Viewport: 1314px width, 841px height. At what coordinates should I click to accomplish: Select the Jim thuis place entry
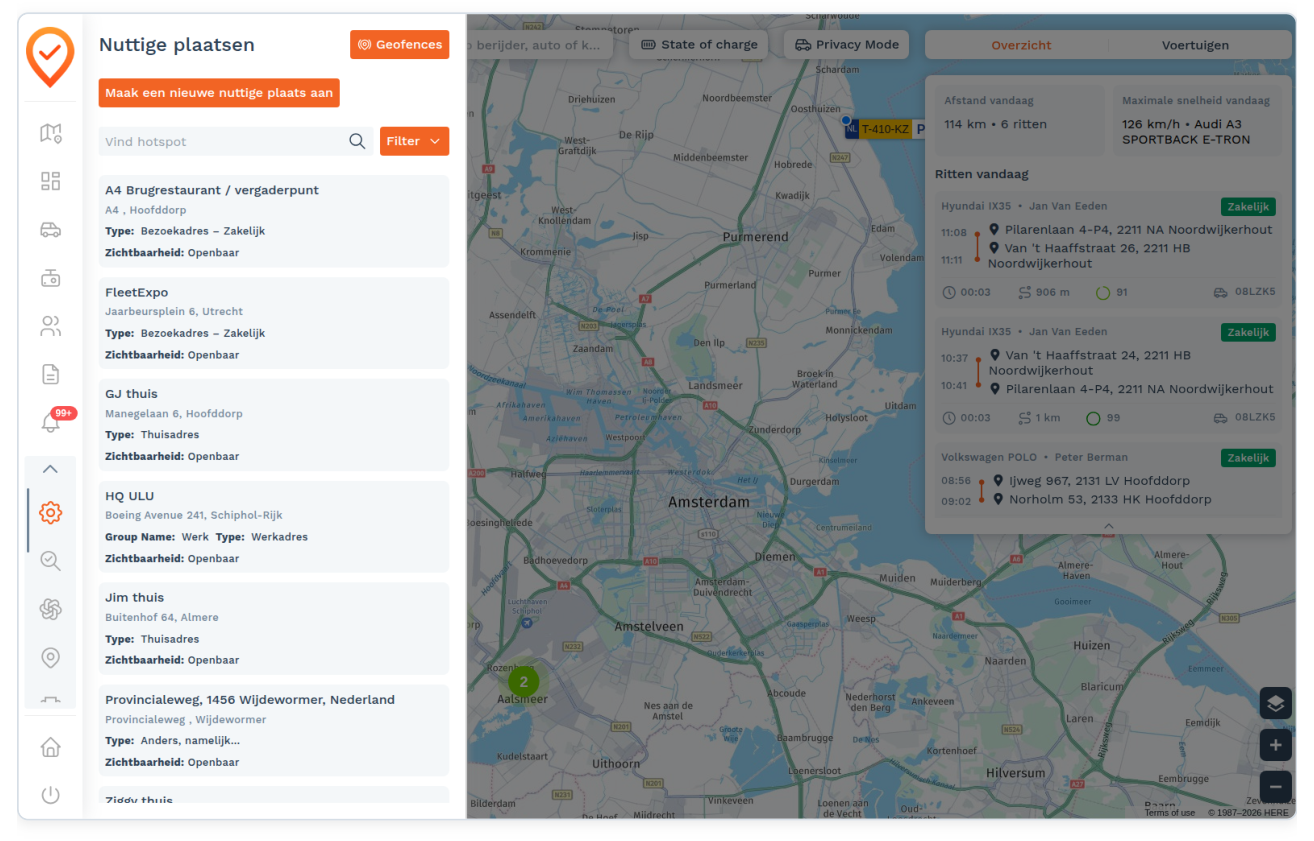[274, 629]
